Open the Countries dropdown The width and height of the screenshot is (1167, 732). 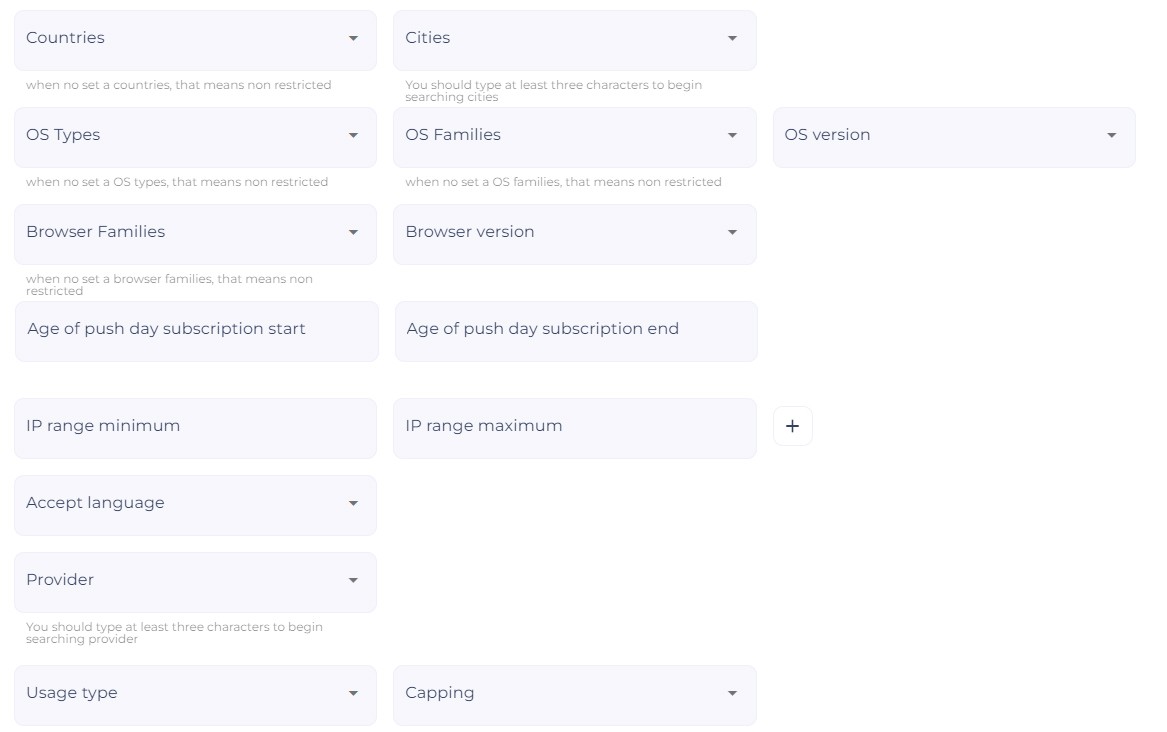(x=195, y=40)
